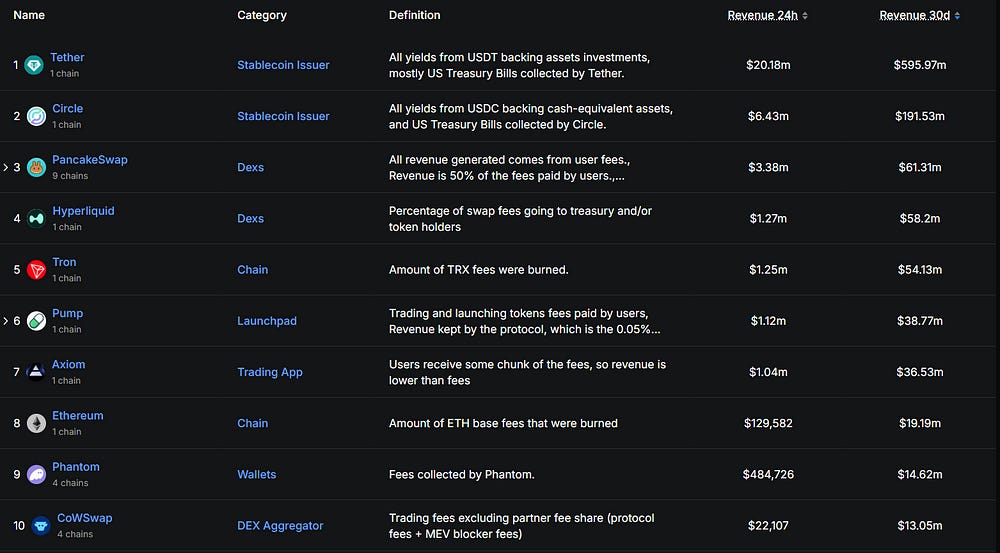Click 'Fees collected by Phantom.' definition
Screen dimensions: 1000x553
462,475
